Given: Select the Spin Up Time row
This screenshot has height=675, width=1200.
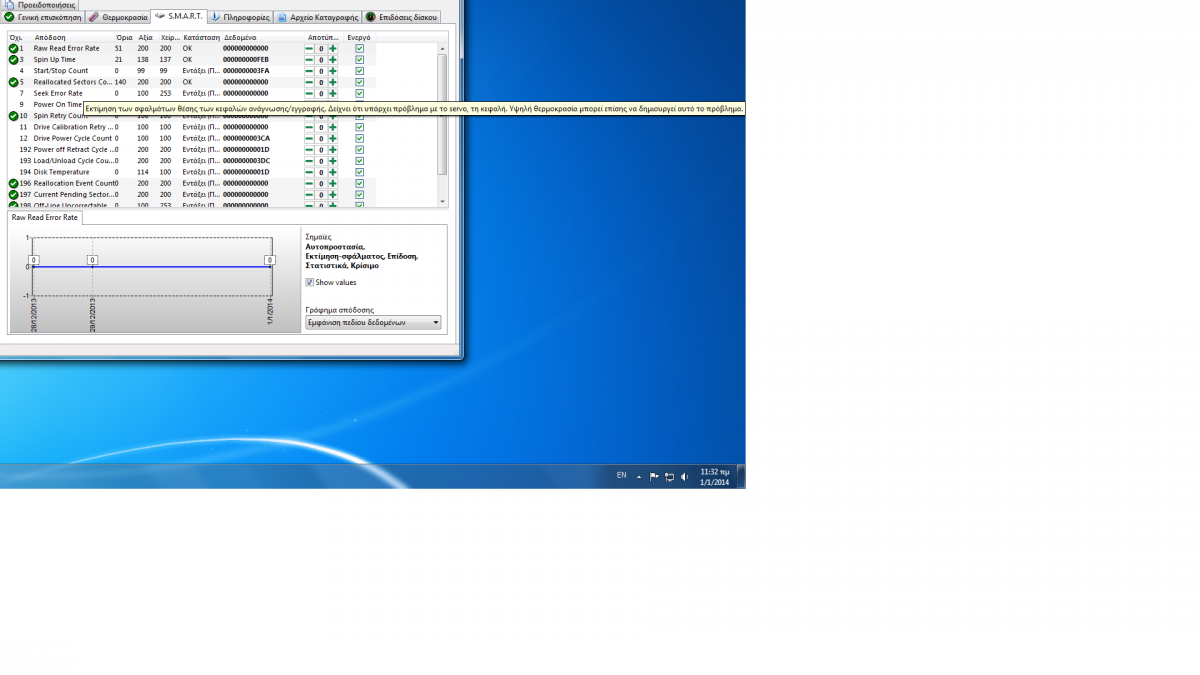Looking at the screenshot, I should 192,60.
